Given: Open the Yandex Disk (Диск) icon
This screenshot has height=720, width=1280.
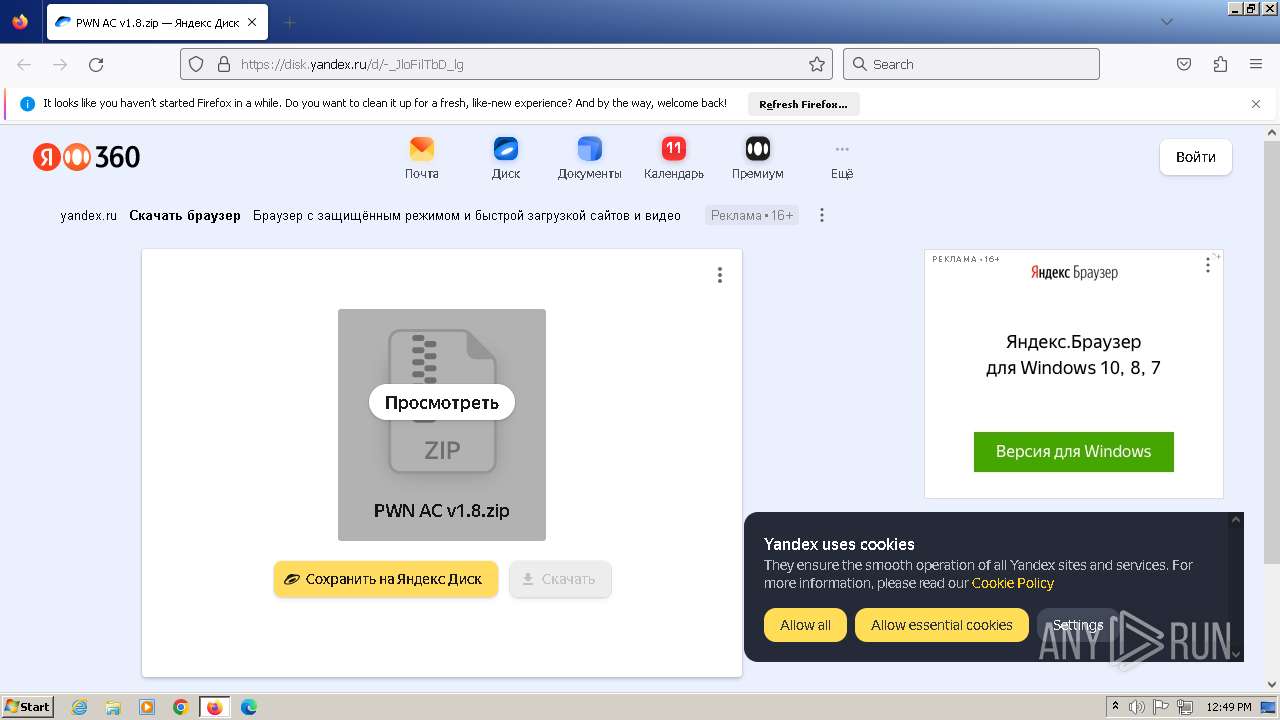Looking at the screenshot, I should coord(506,158).
